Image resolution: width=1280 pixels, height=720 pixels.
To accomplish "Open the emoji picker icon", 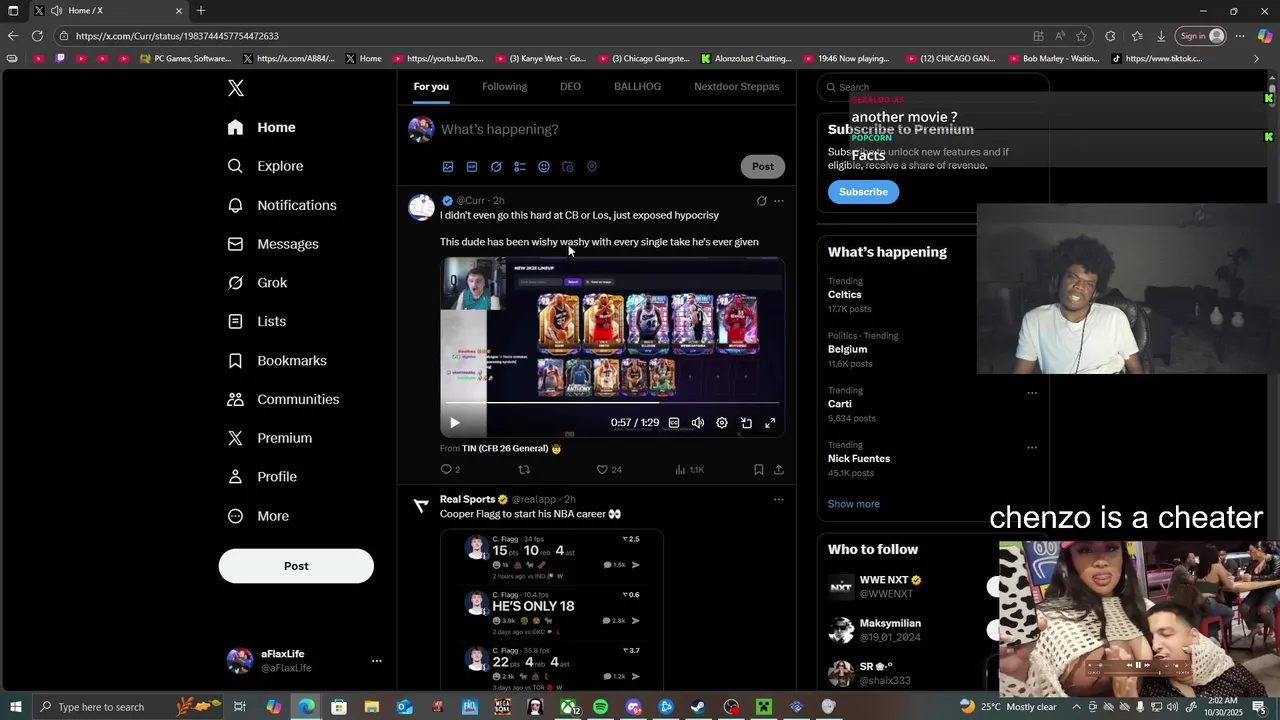I will click(x=544, y=167).
